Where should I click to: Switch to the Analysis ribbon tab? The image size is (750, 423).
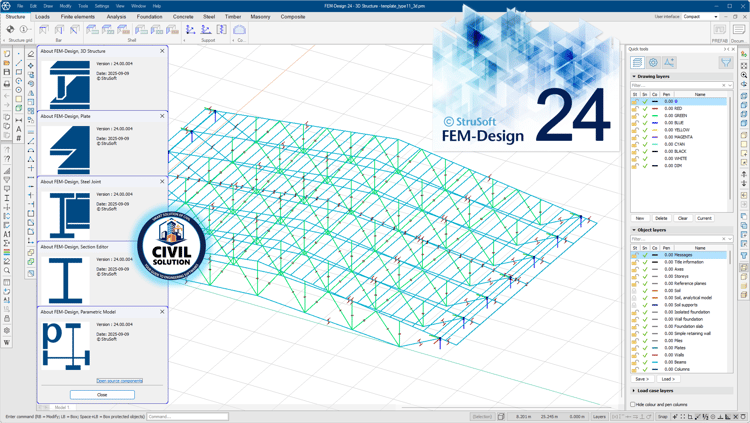(116, 17)
